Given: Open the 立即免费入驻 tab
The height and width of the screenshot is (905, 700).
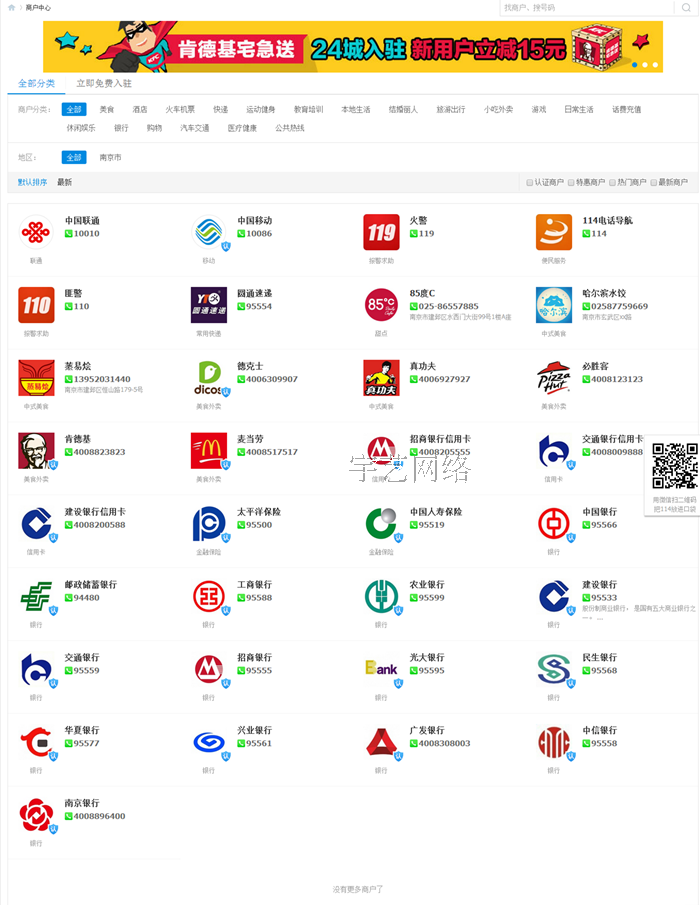Looking at the screenshot, I should (x=104, y=84).
